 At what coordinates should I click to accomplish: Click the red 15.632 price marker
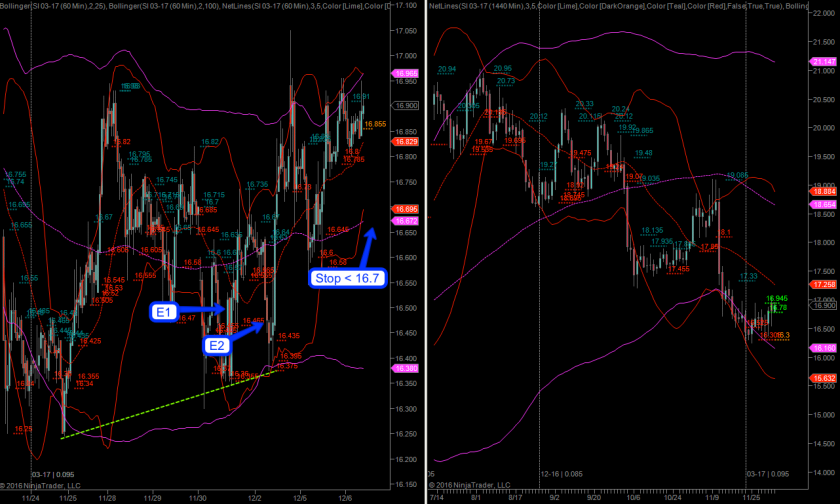823,378
